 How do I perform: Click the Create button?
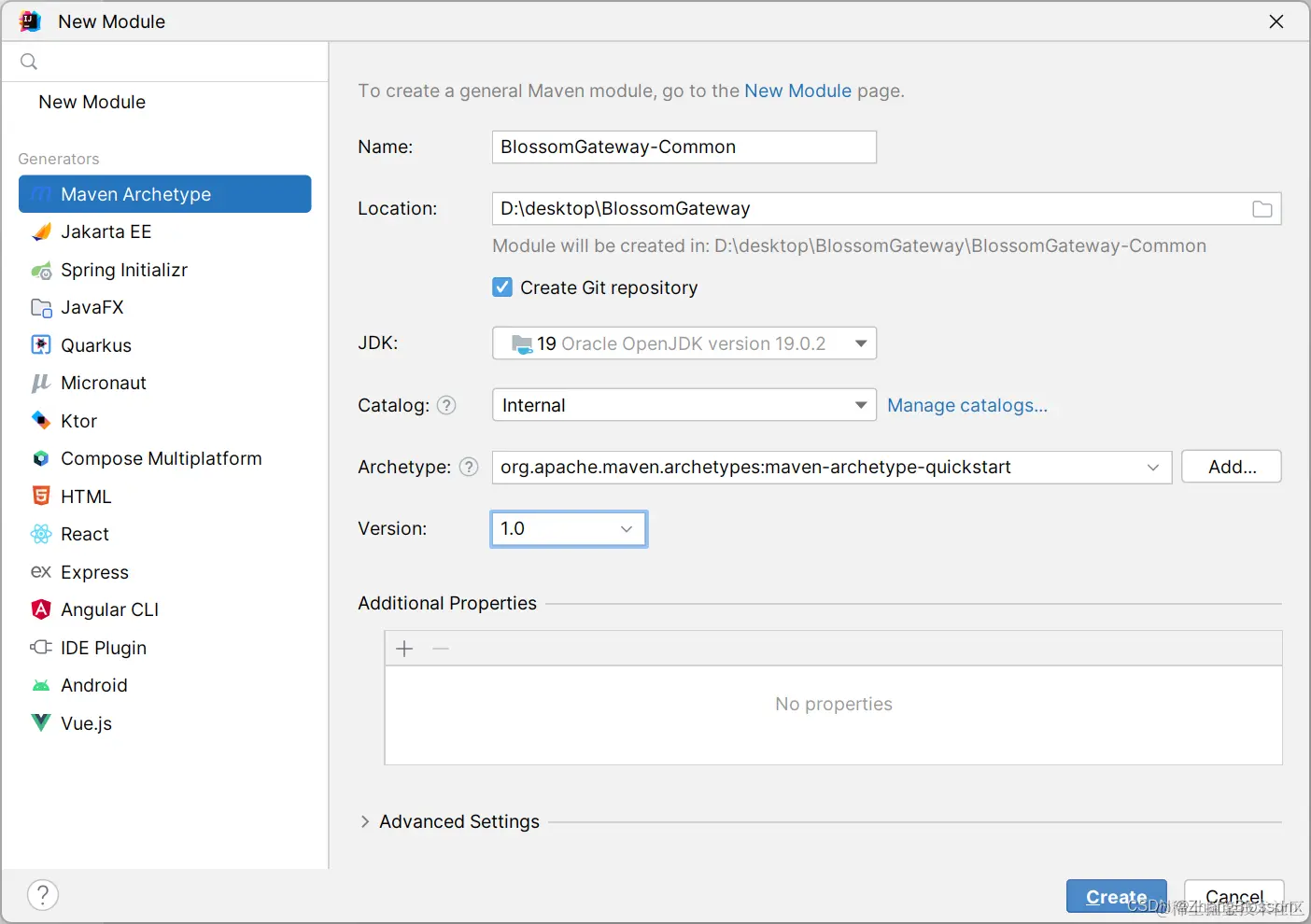(1116, 896)
